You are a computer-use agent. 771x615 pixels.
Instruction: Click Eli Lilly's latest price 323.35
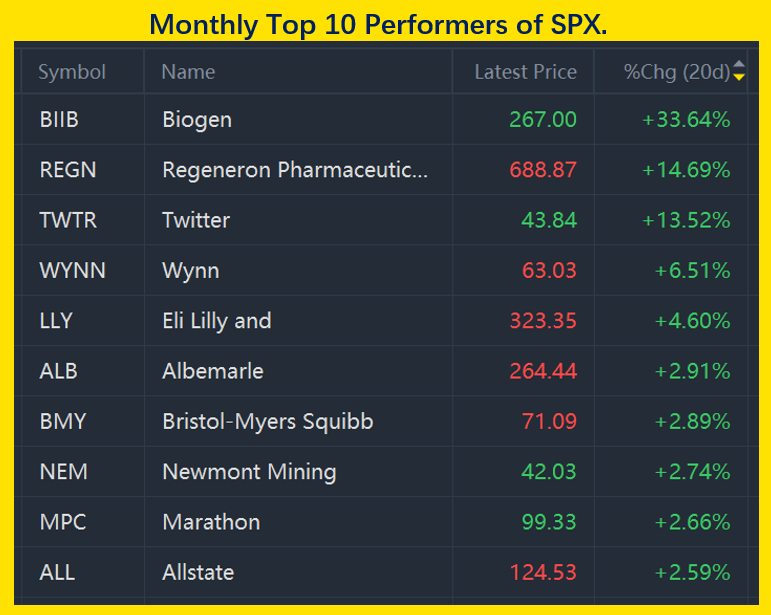543,321
